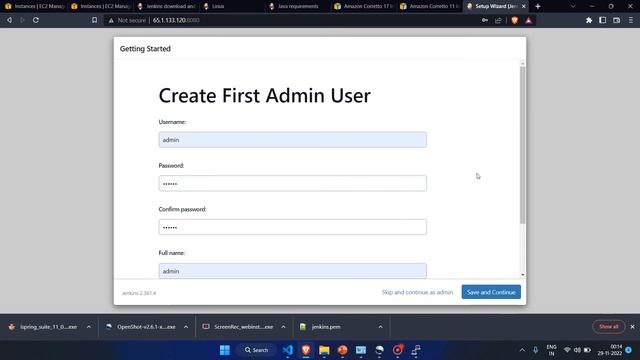The height and width of the screenshot is (360, 640).
Task: Open the red screen recorder taskbar icon
Action: point(398,350)
